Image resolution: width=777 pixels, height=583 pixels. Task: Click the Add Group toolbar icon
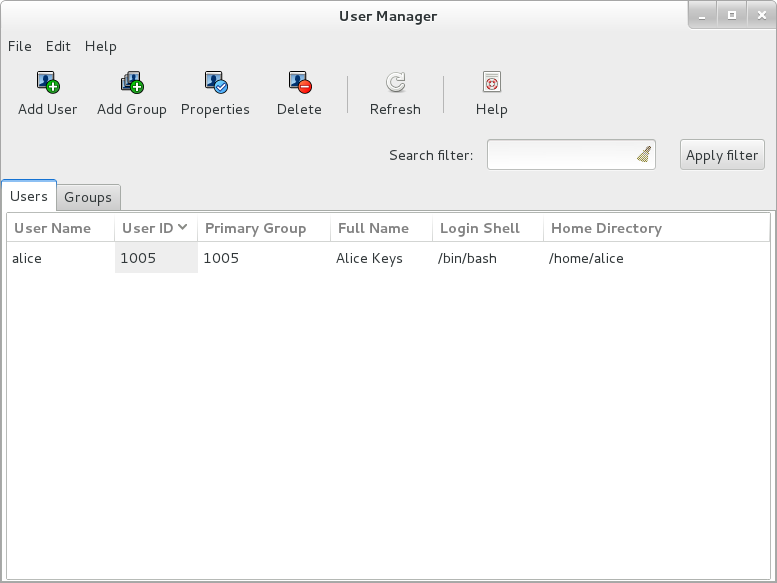[132, 82]
